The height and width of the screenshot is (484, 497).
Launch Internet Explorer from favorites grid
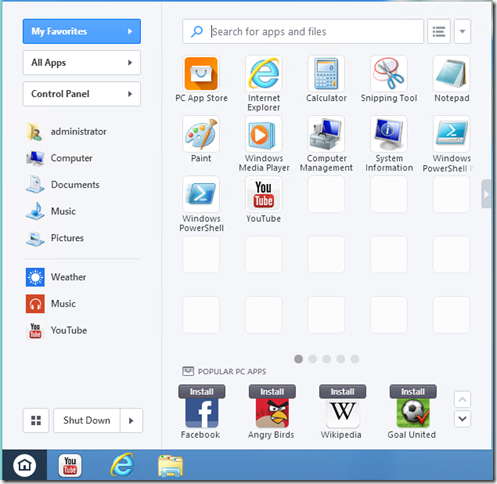click(x=264, y=74)
